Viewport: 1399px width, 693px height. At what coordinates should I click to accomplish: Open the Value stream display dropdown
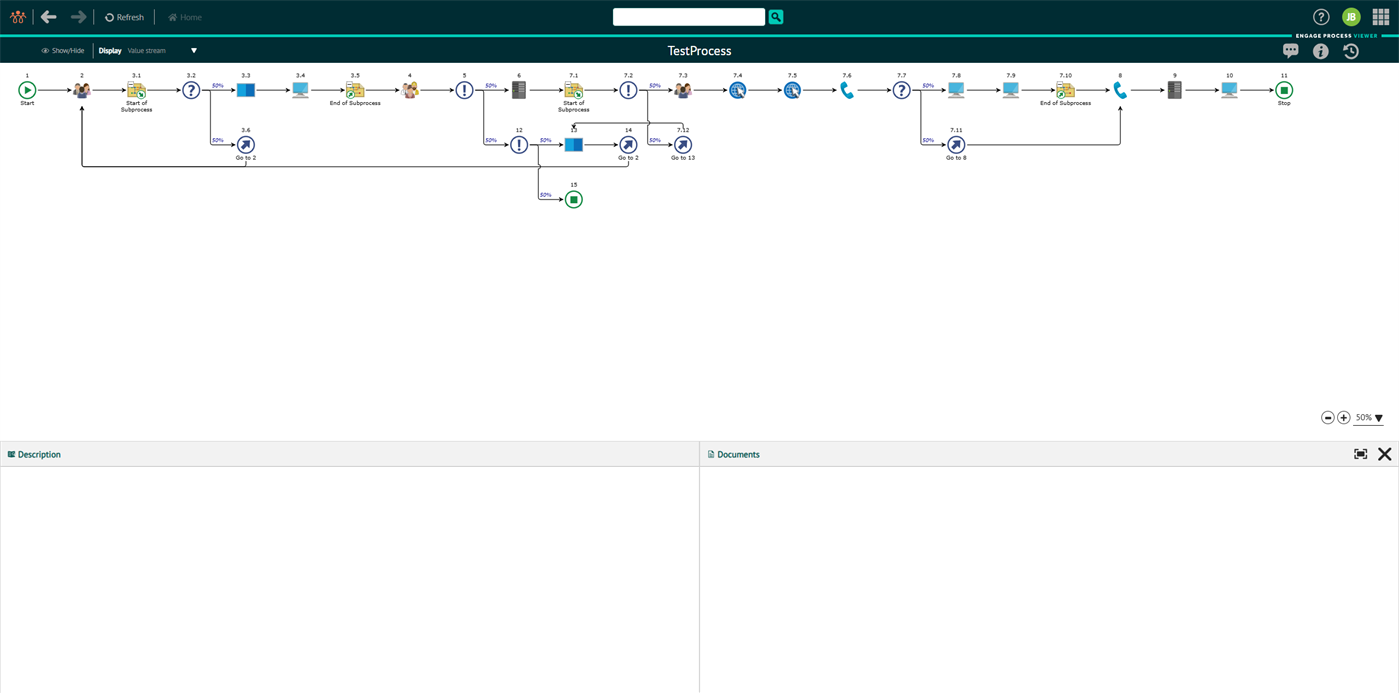click(160, 50)
